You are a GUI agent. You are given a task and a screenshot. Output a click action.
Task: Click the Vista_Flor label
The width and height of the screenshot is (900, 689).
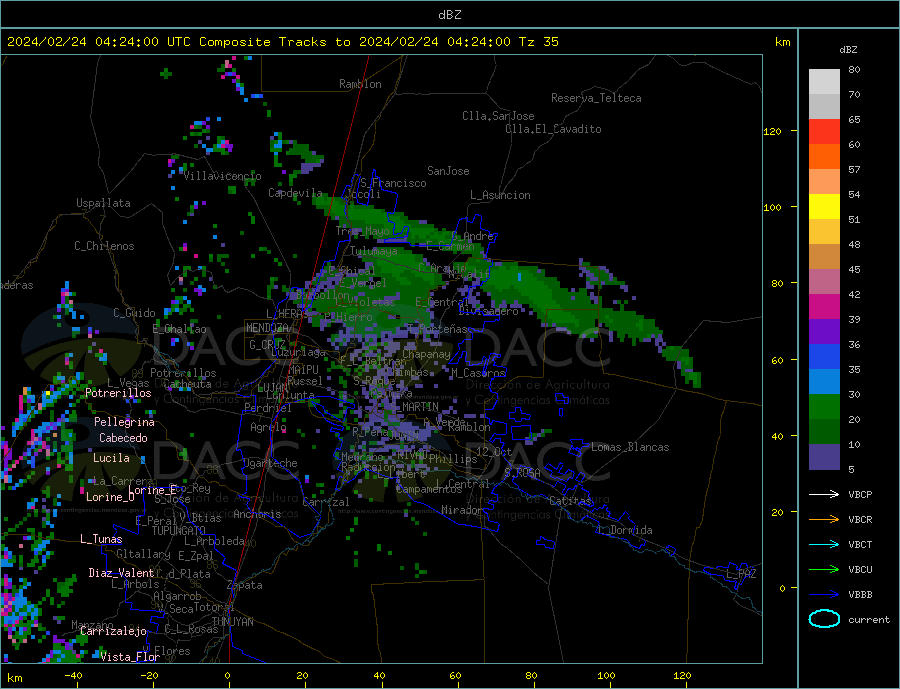130,657
